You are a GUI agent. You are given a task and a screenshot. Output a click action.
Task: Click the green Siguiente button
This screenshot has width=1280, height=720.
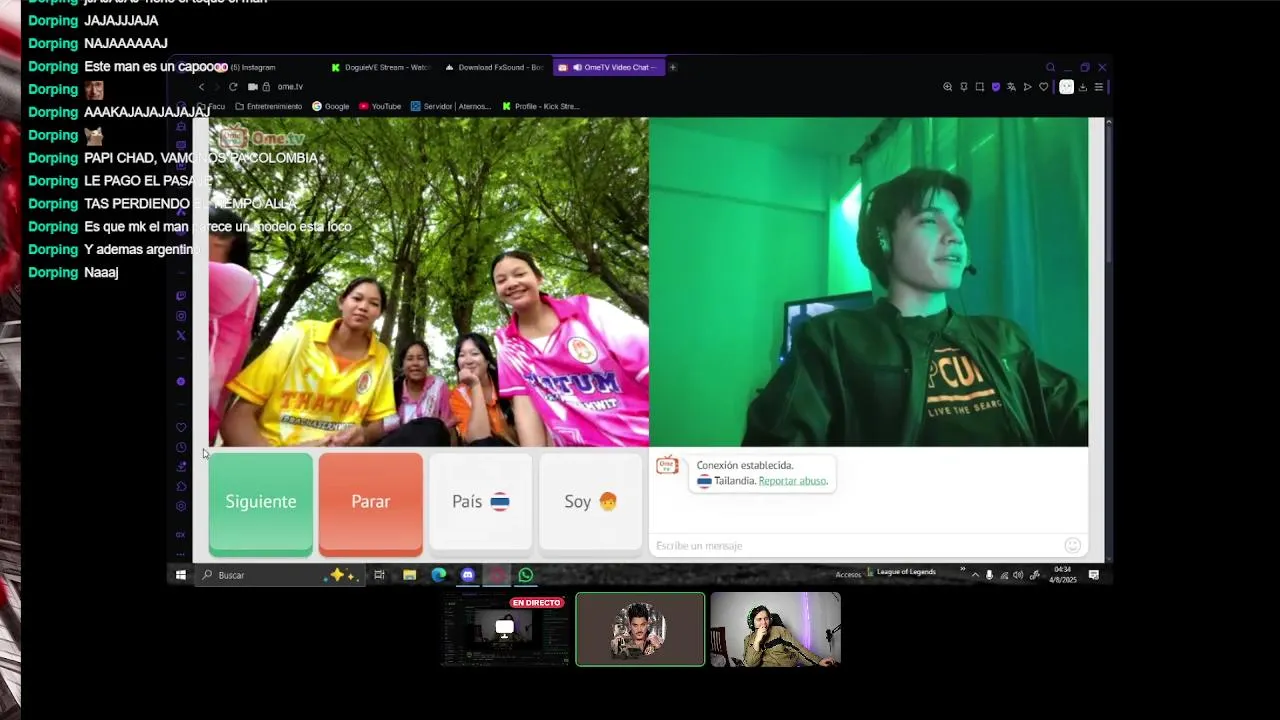click(x=261, y=502)
